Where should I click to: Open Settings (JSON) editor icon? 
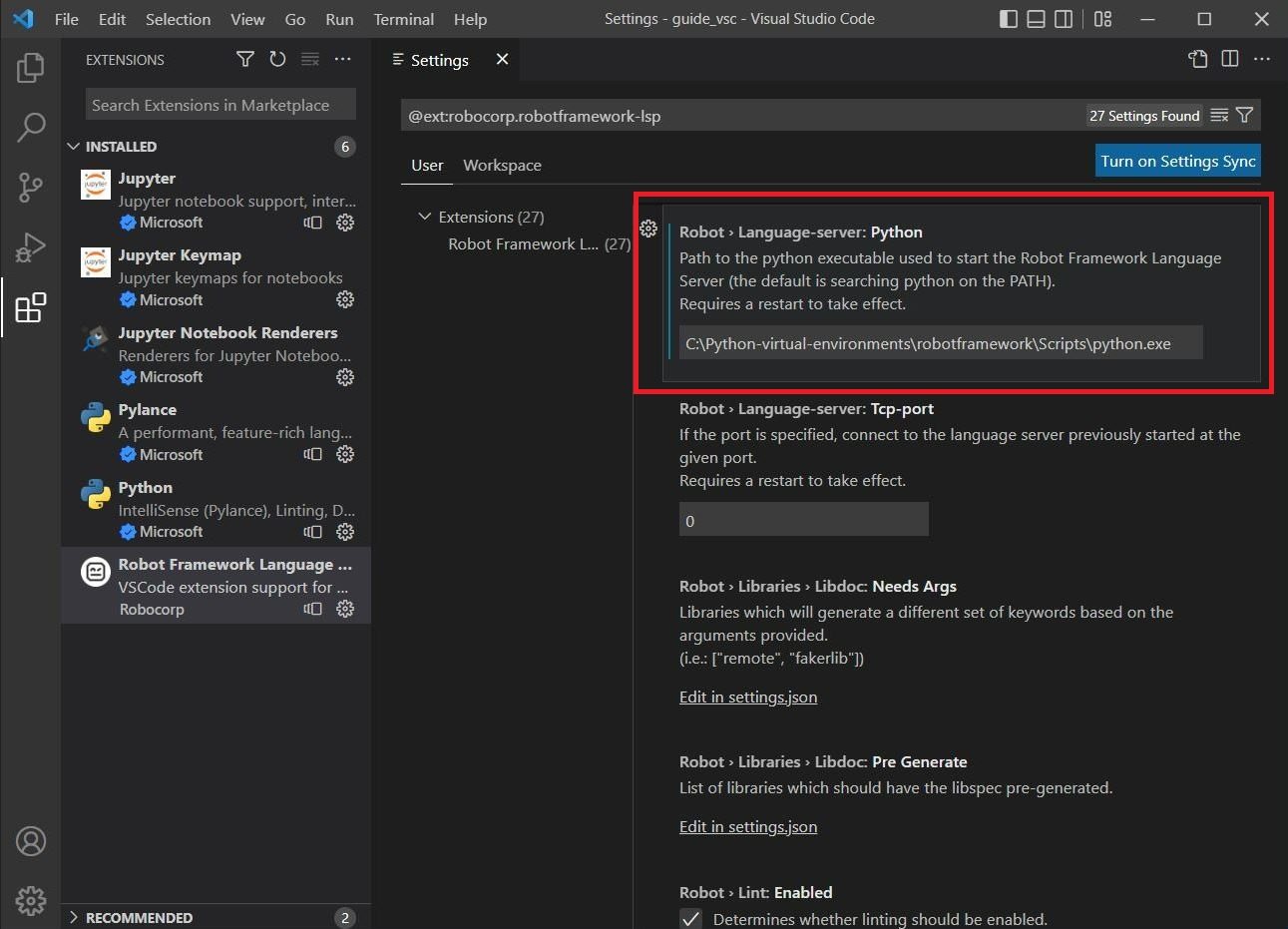[x=1198, y=60]
